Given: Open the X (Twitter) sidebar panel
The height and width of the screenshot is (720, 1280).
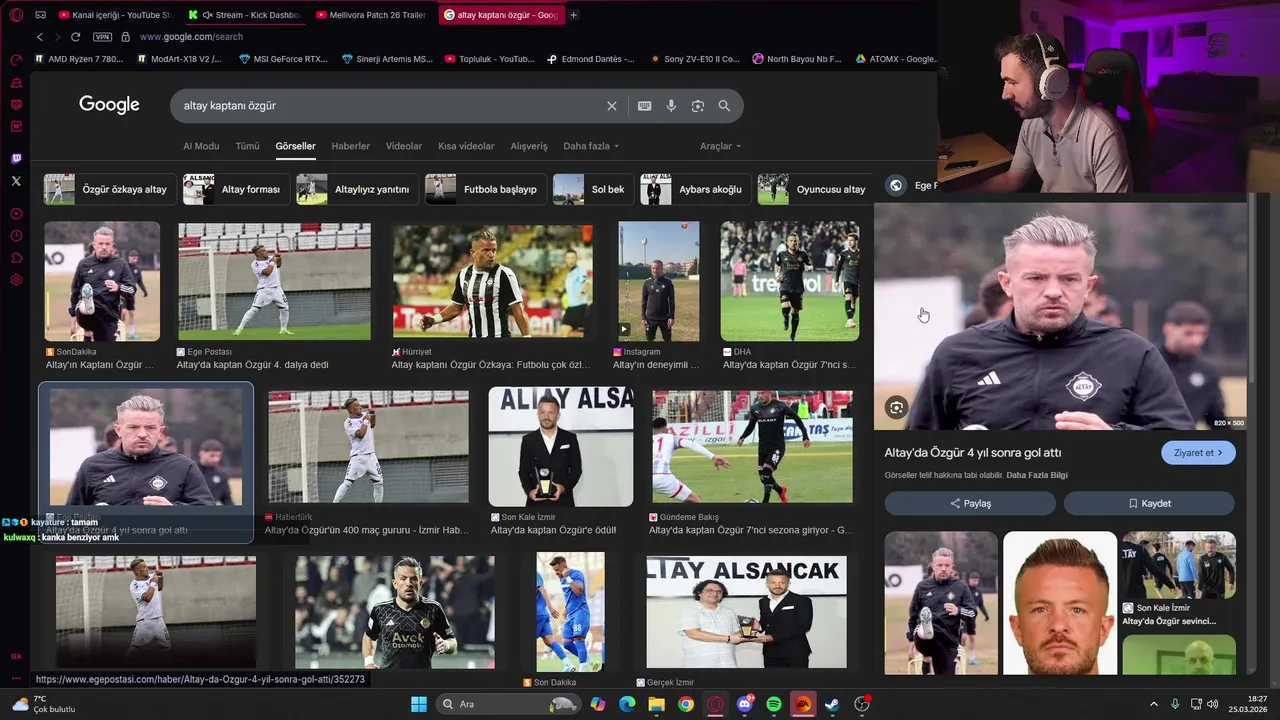Looking at the screenshot, I should [x=16, y=181].
